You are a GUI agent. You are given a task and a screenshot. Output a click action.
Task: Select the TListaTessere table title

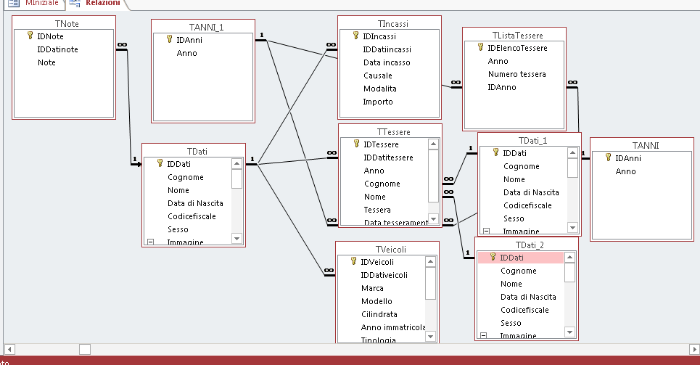click(x=517, y=35)
